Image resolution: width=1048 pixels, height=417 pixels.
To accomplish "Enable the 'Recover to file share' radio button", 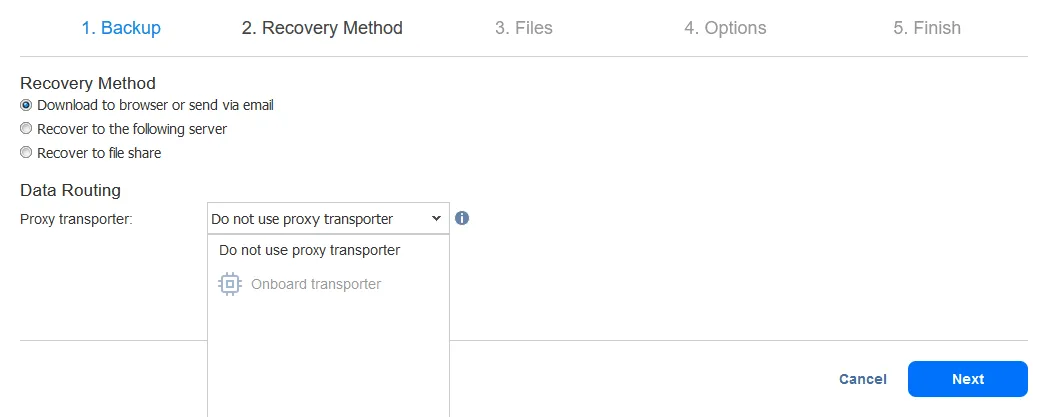I will [x=26, y=153].
